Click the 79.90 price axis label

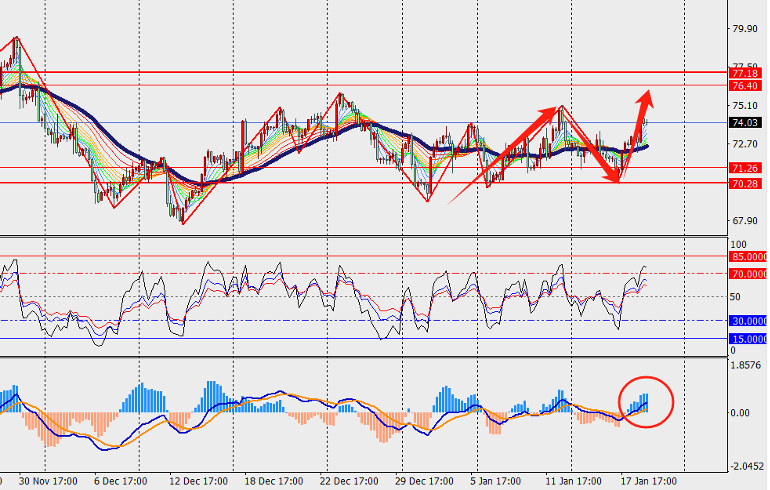(x=744, y=29)
